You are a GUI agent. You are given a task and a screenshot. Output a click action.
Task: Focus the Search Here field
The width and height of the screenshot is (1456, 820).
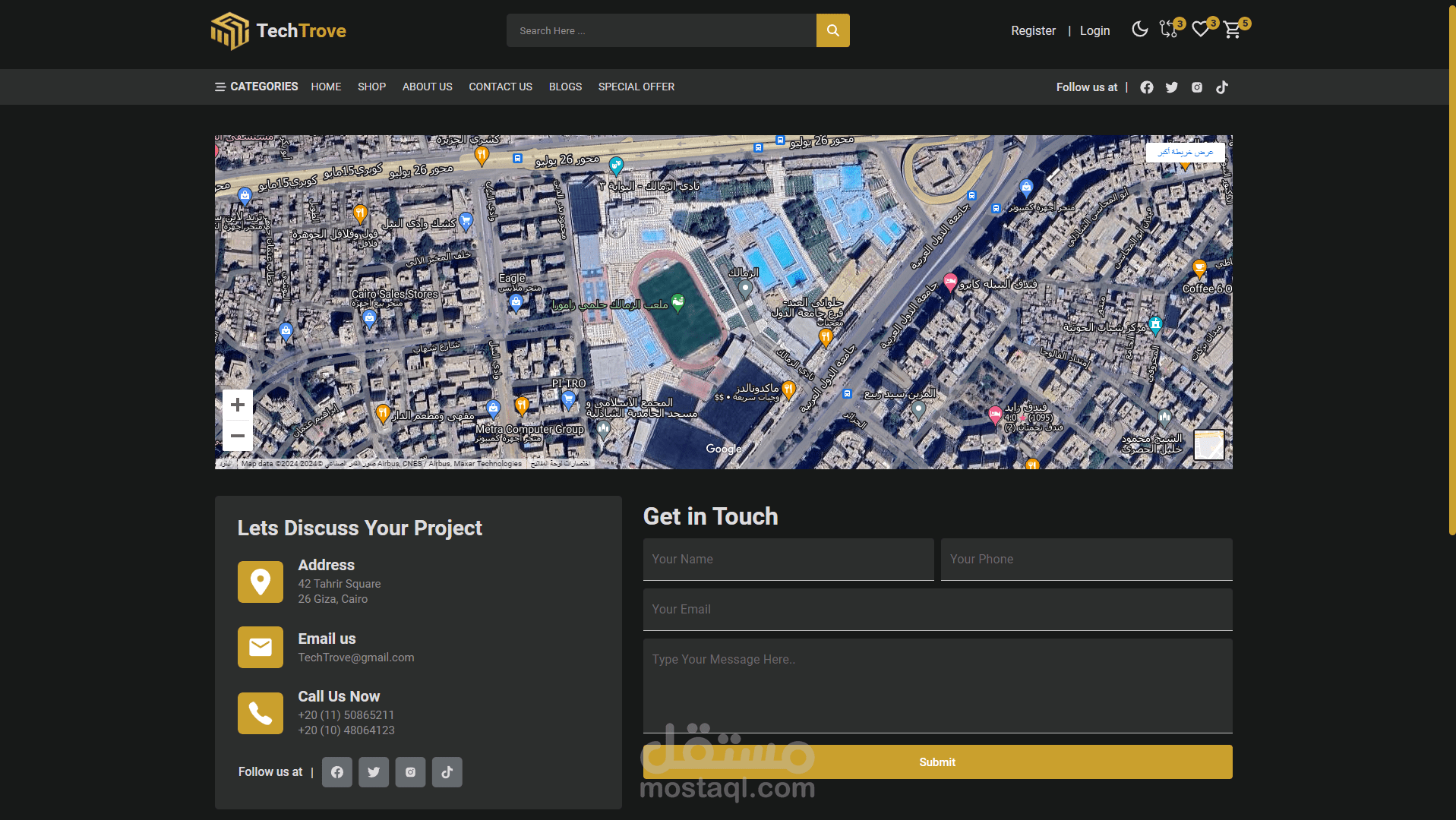(x=662, y=30)
